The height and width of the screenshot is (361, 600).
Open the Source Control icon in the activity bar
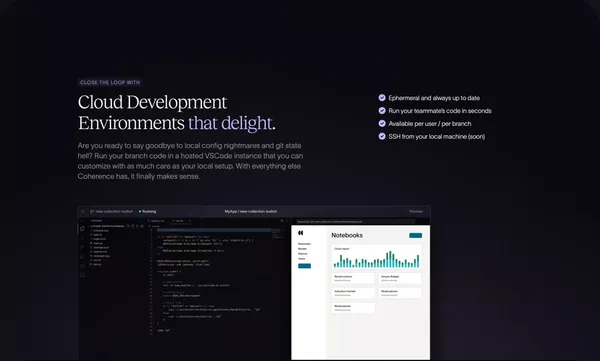(x=82, y=247)
